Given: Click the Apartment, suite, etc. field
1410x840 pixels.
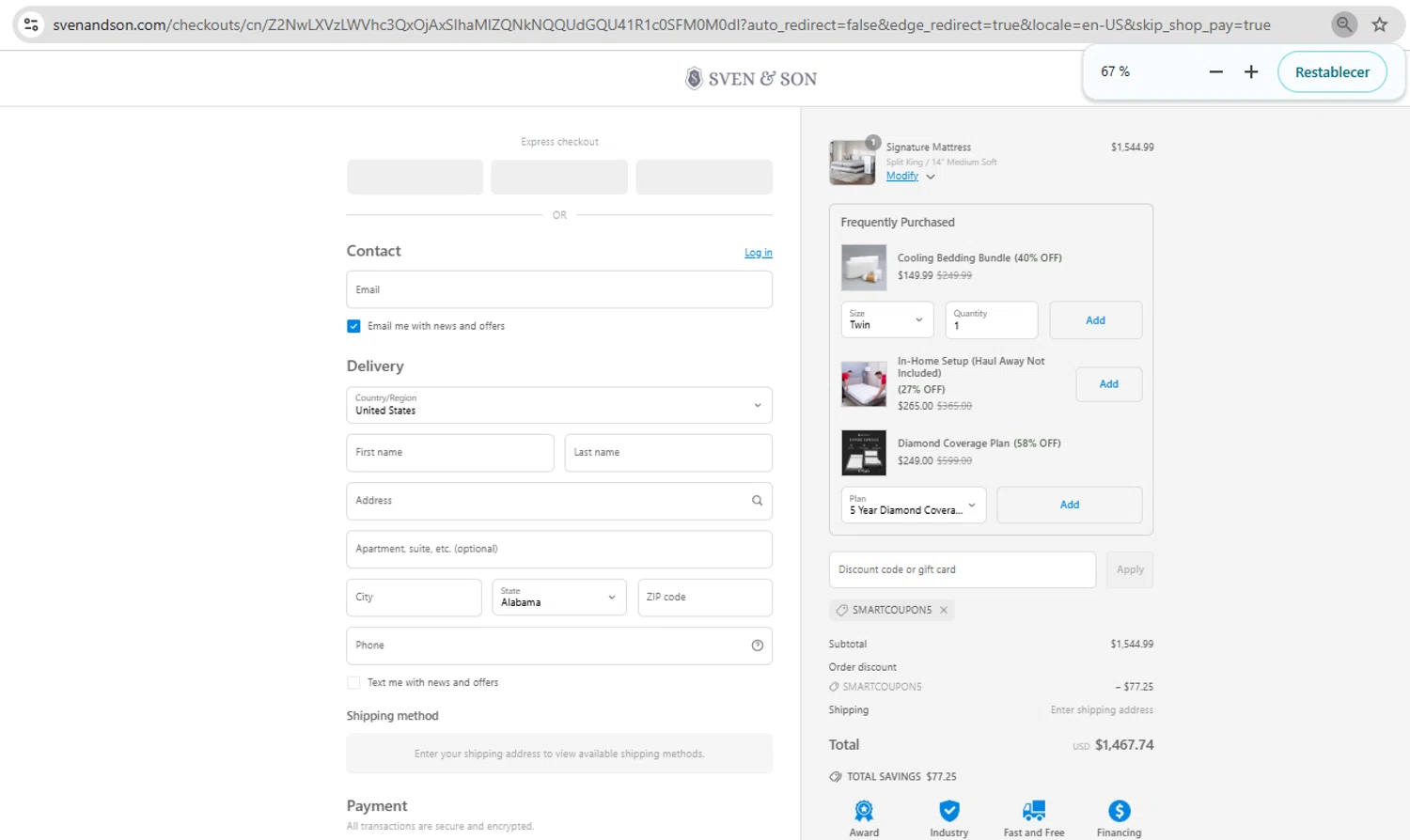Looking at the screenshot, I should [x=559, y=550].
